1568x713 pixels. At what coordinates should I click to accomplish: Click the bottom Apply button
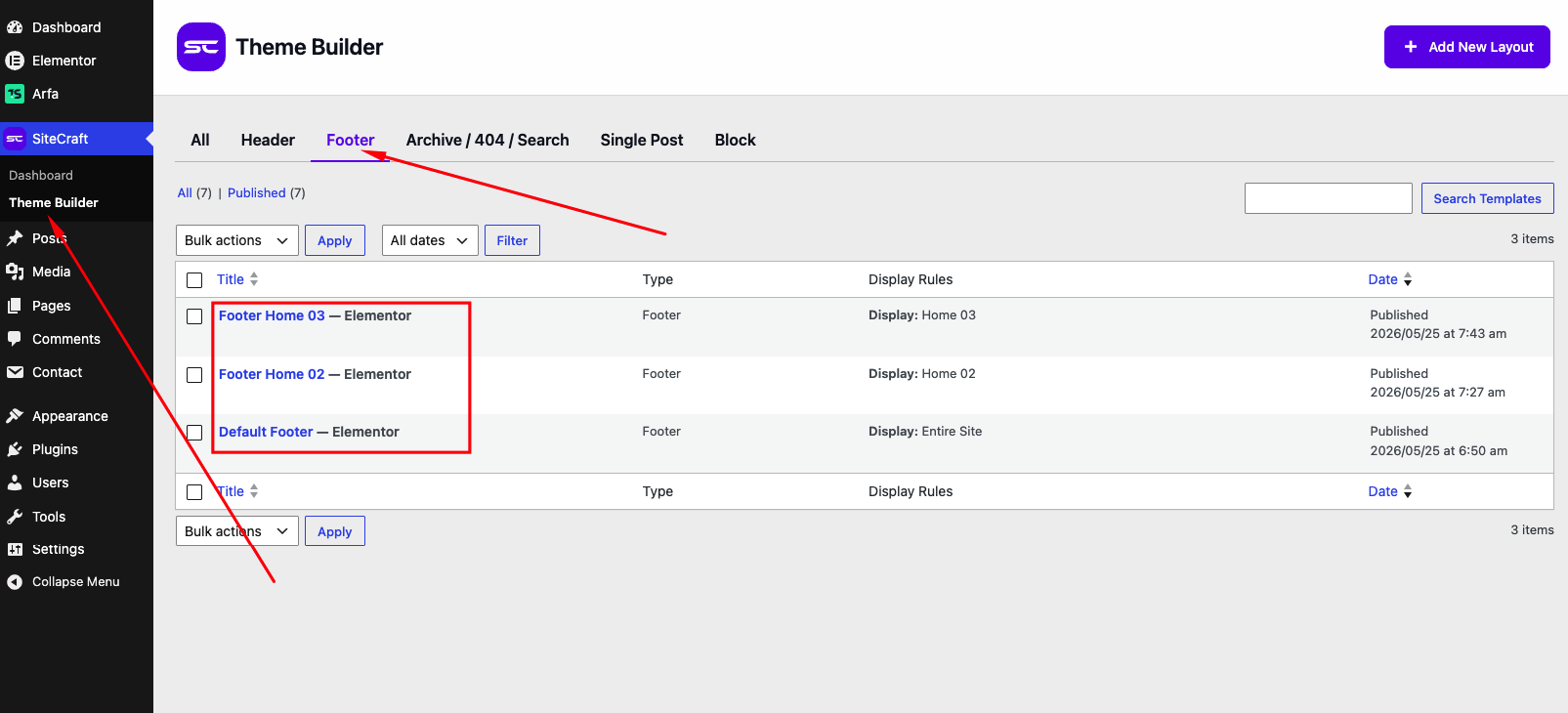click(x=335, y=531)
